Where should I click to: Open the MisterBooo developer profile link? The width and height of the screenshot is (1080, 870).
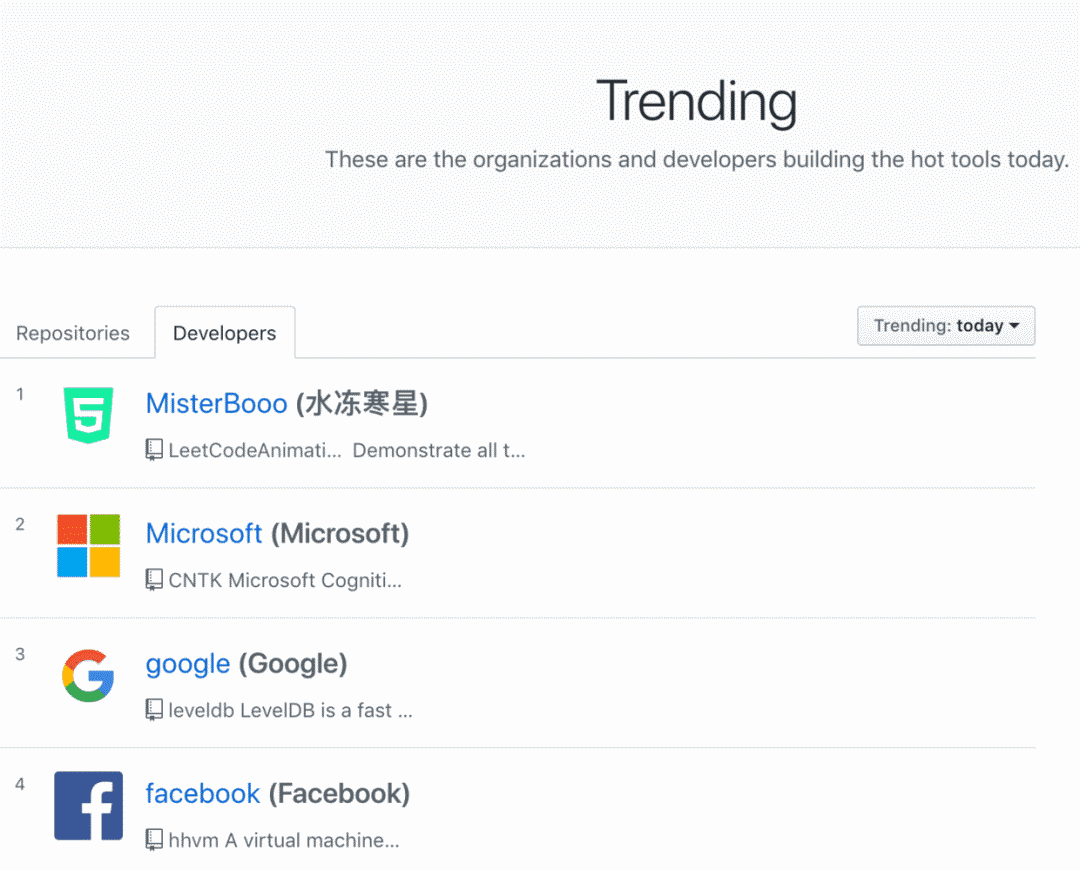pos(216,404)
